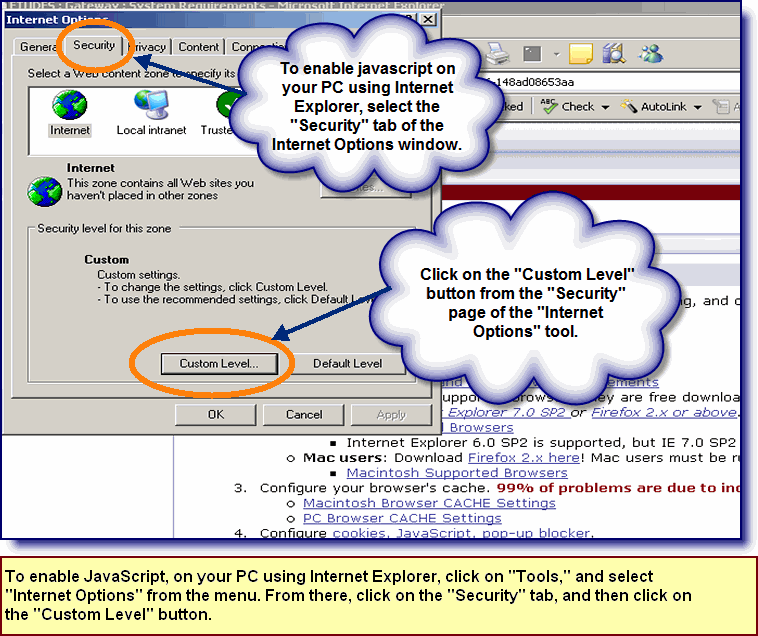Open the Privacy tab
758x636 pixels.
point(149,47)
